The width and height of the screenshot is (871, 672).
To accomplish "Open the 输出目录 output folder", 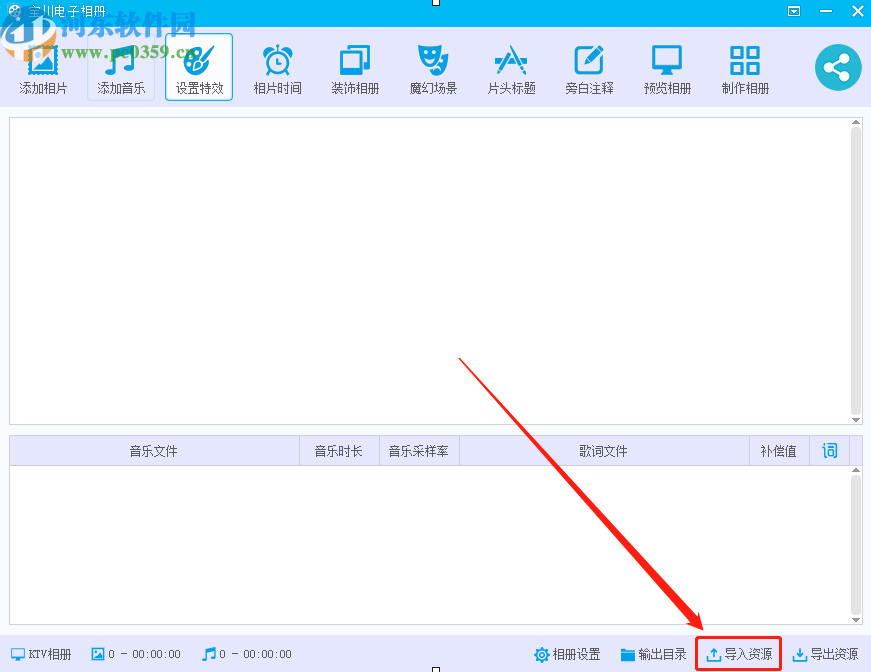I will click(x=653, y=654).
